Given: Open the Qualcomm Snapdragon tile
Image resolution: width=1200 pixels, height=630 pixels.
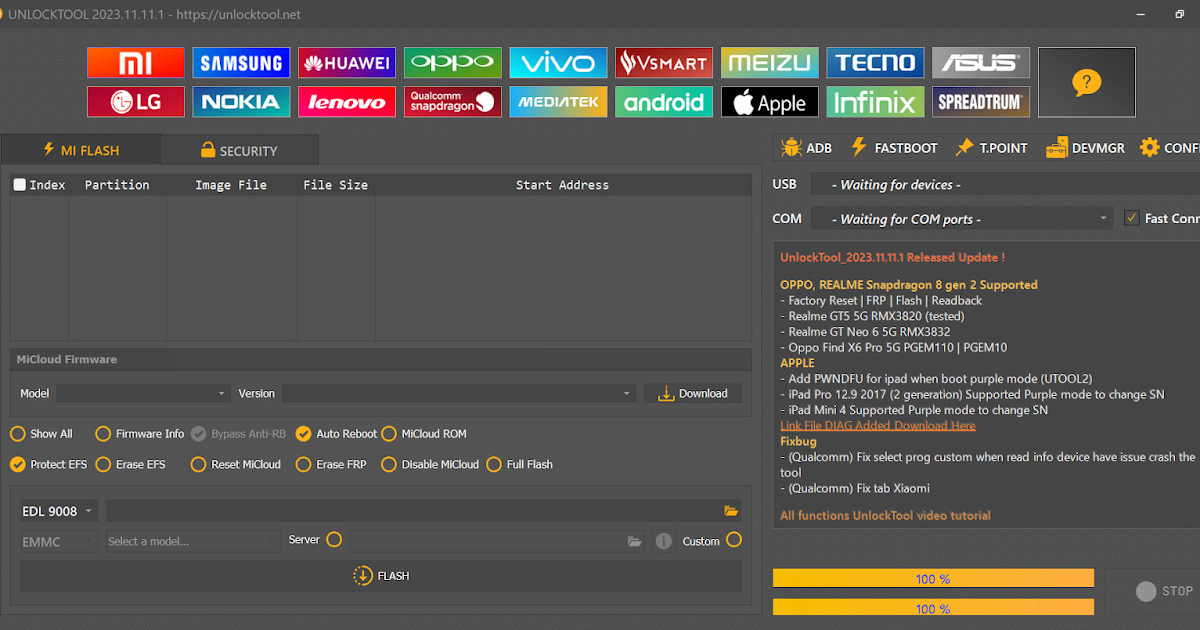Looking at the screenshot, I should [x=453, y=102].
